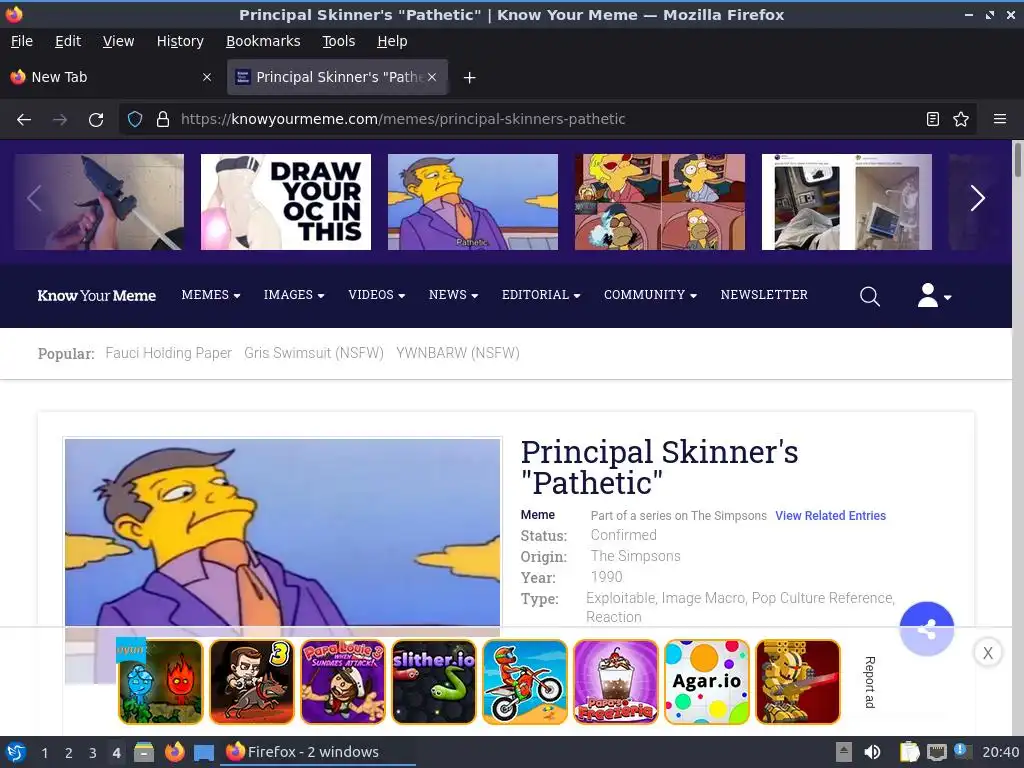The width and height of the screenshot is (1024, 768).
Task: Expand the COMMUNITY dropdown menu
Action: [x=650, y=295]
